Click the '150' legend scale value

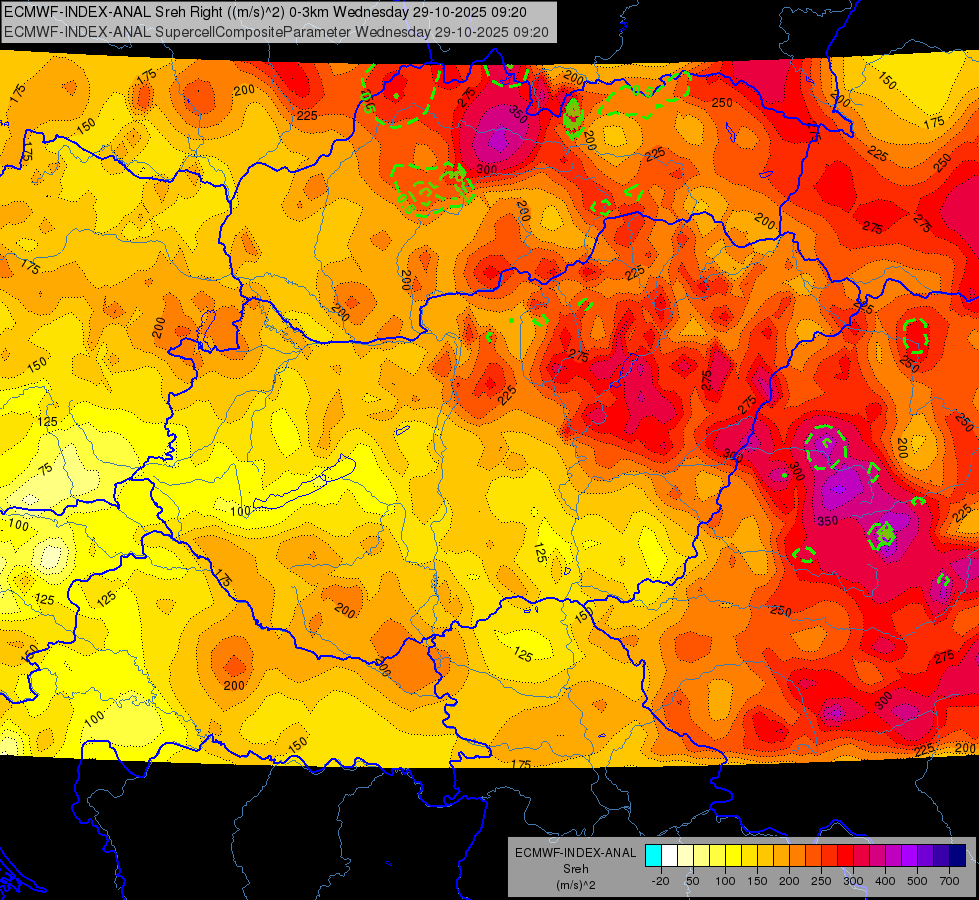pos(757,881)
